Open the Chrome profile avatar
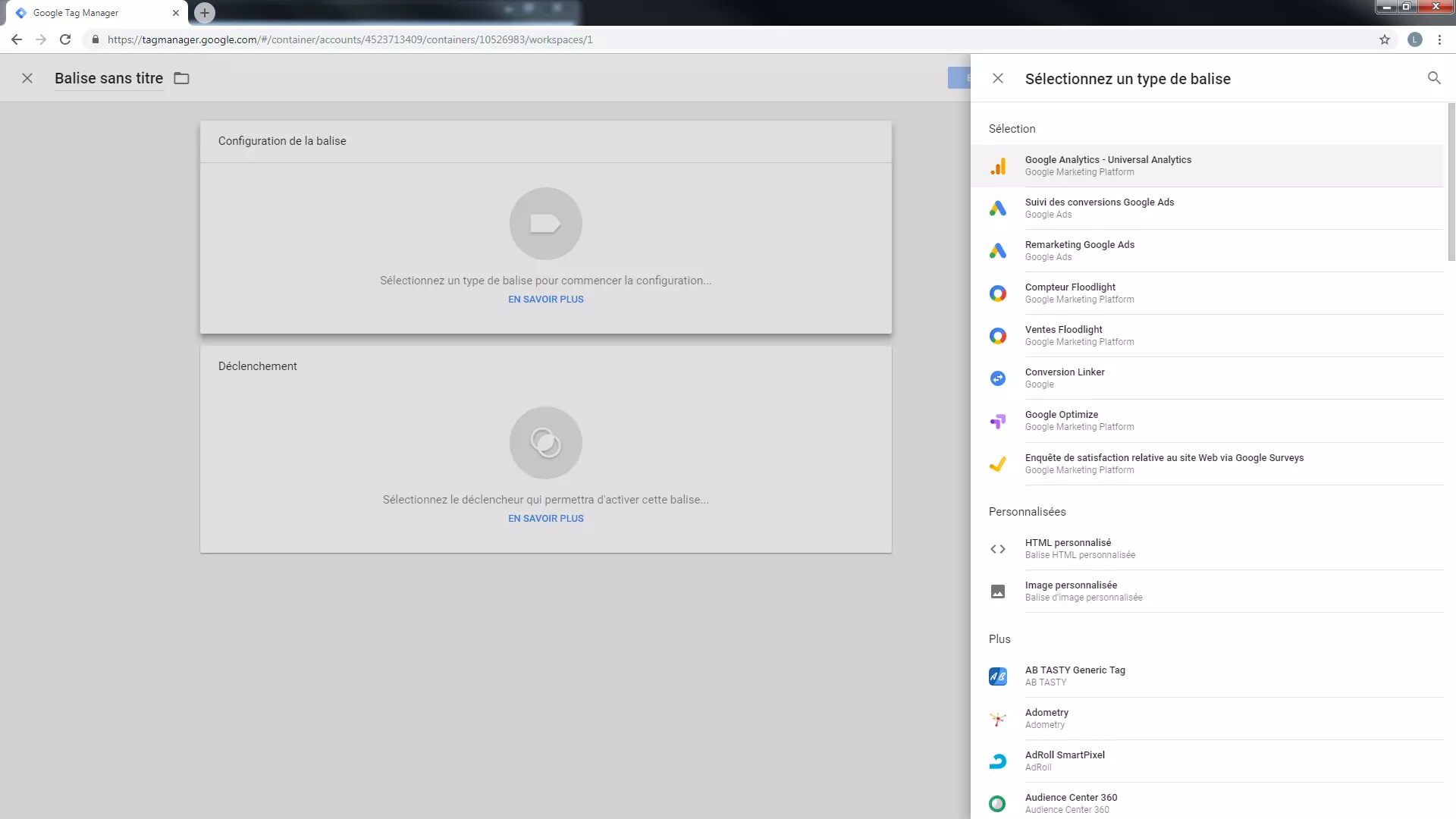 1415,39
